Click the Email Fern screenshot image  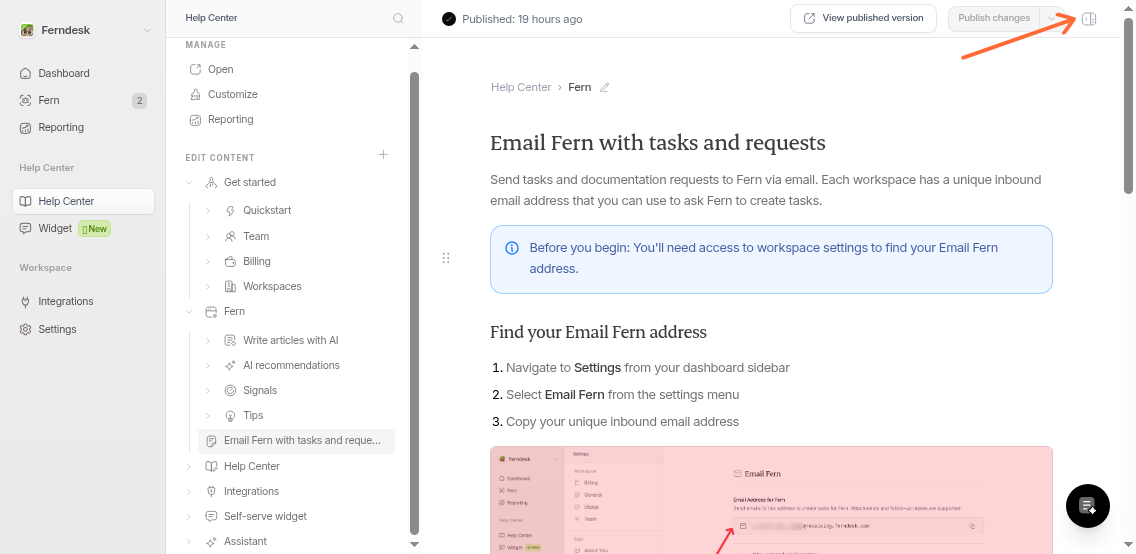(771, 500)
